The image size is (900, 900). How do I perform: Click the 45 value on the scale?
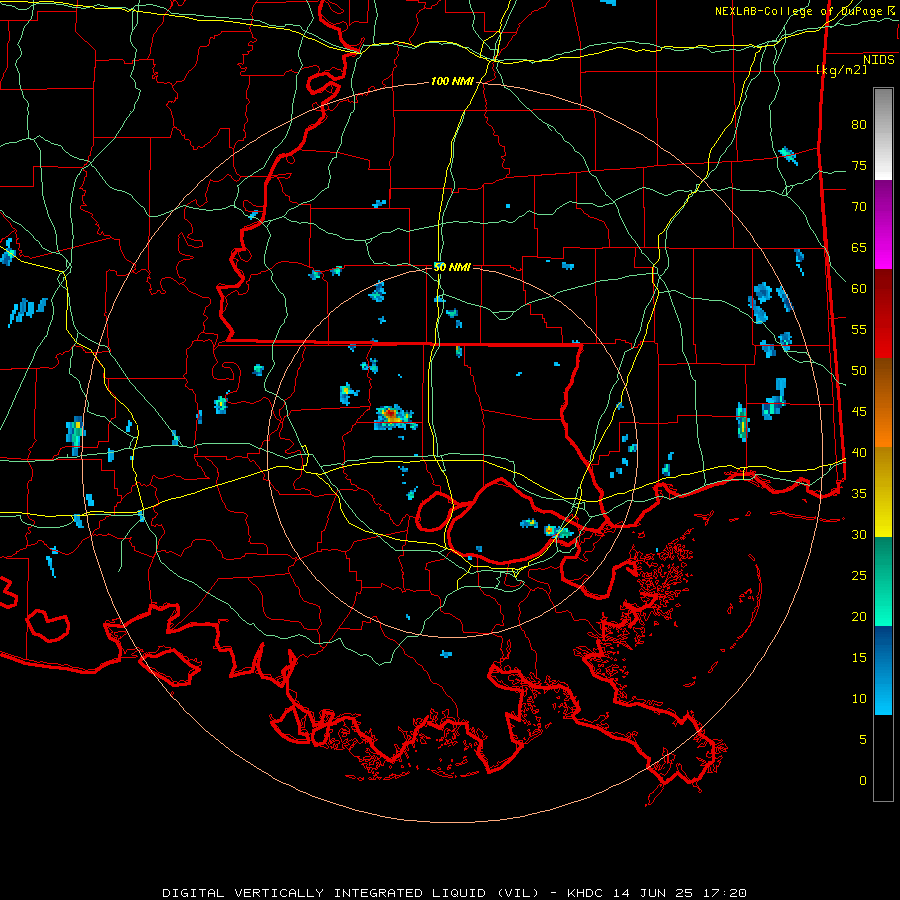pos(859,412)
